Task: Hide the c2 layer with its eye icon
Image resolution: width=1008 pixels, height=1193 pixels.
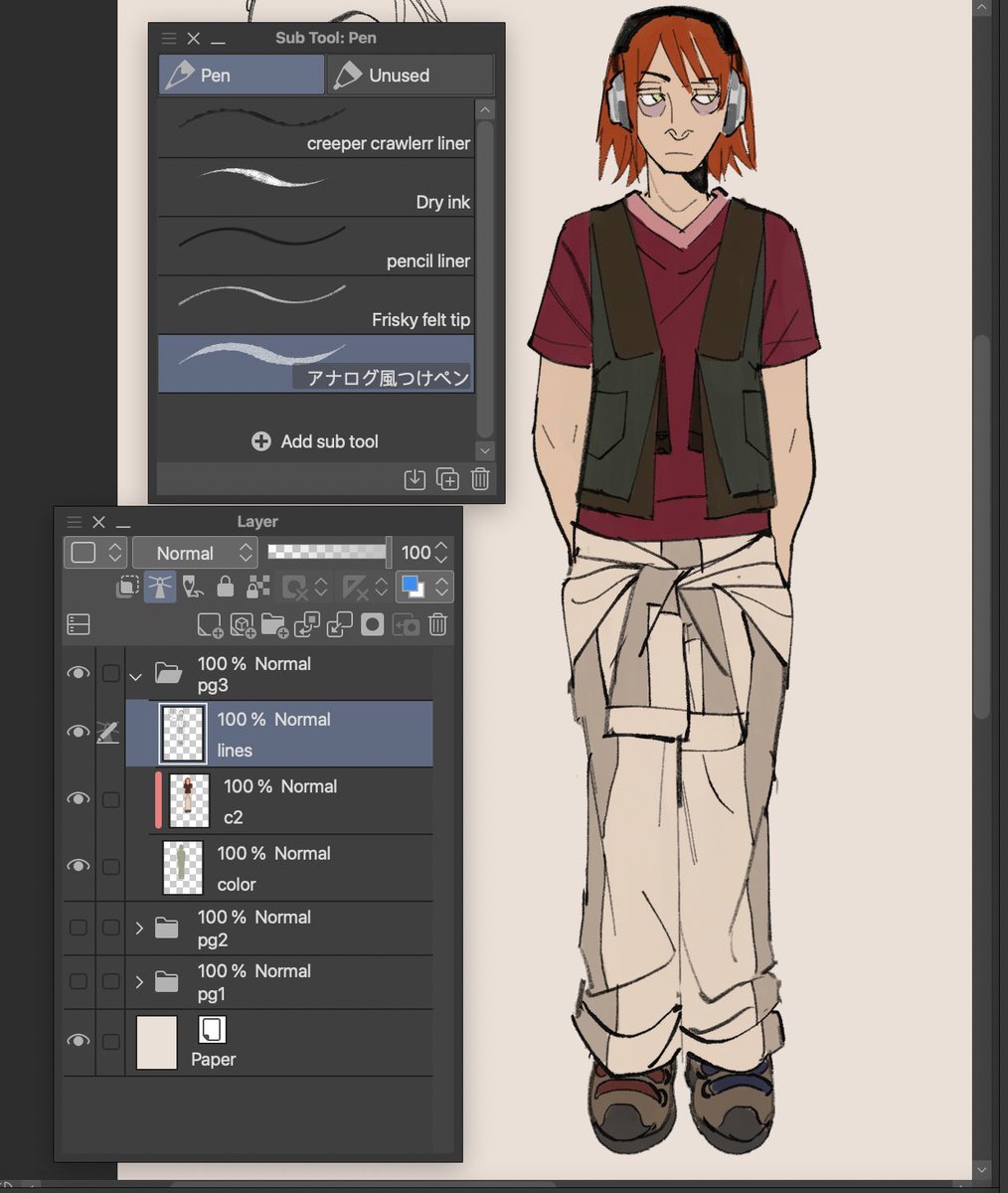Action: tap(78, 799)
